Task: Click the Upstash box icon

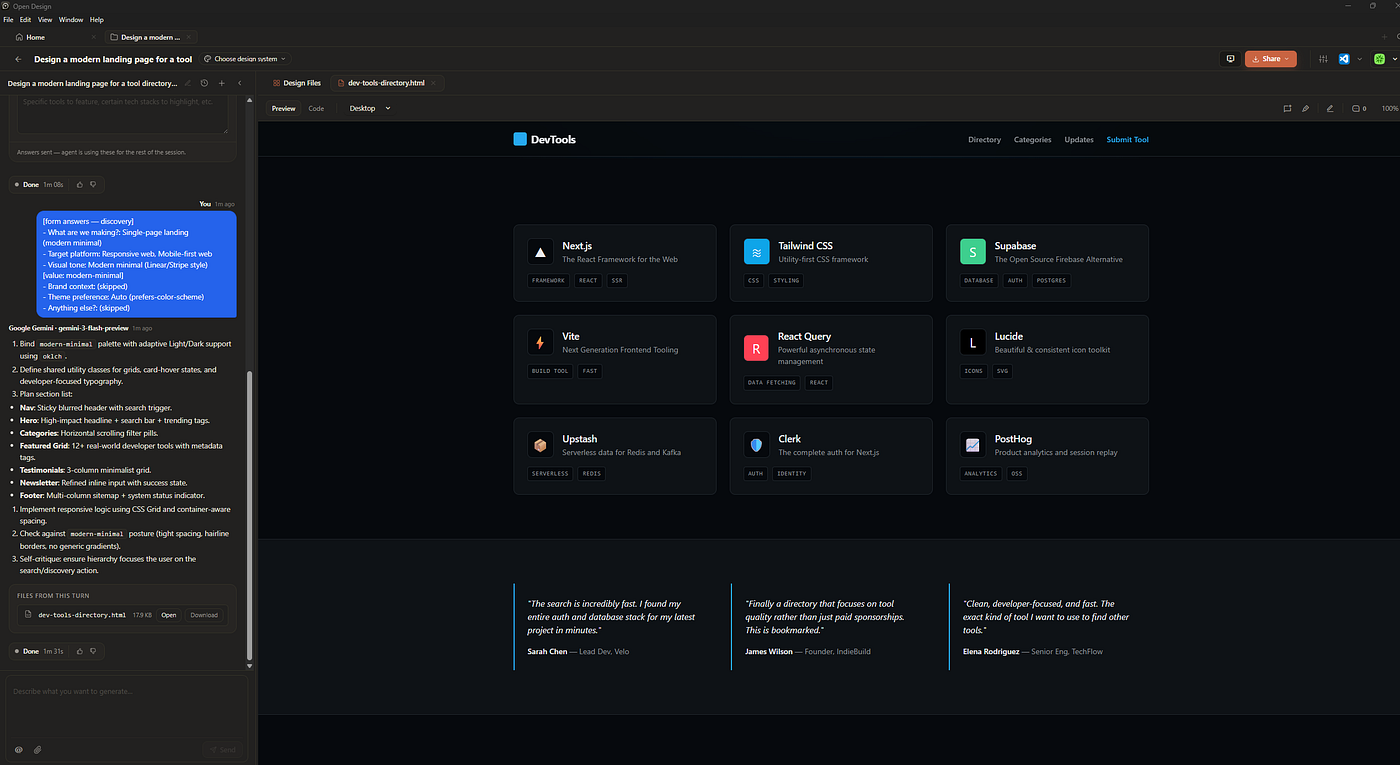Action: pyautogui.click(x=540, y=445)
